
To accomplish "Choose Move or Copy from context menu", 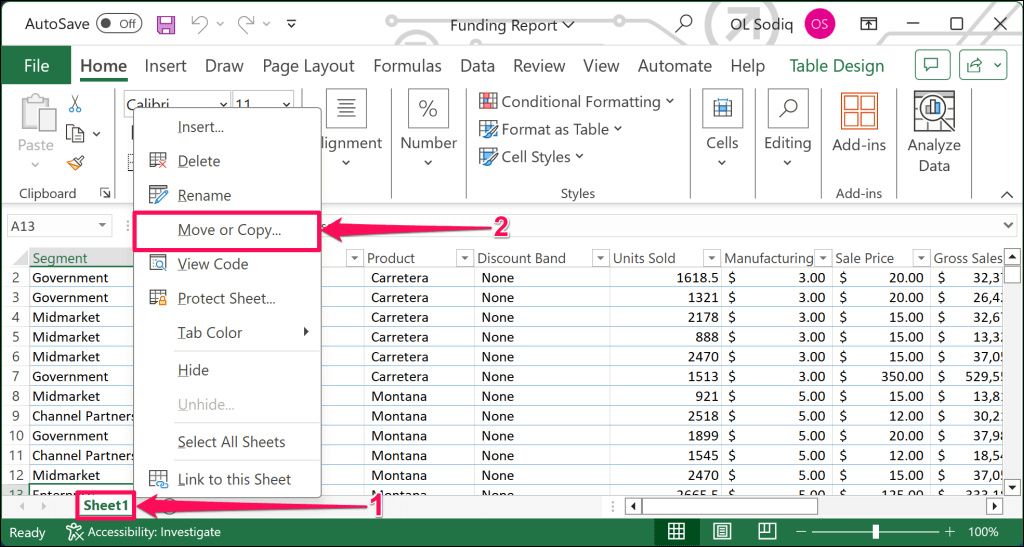I will (228, 230).
